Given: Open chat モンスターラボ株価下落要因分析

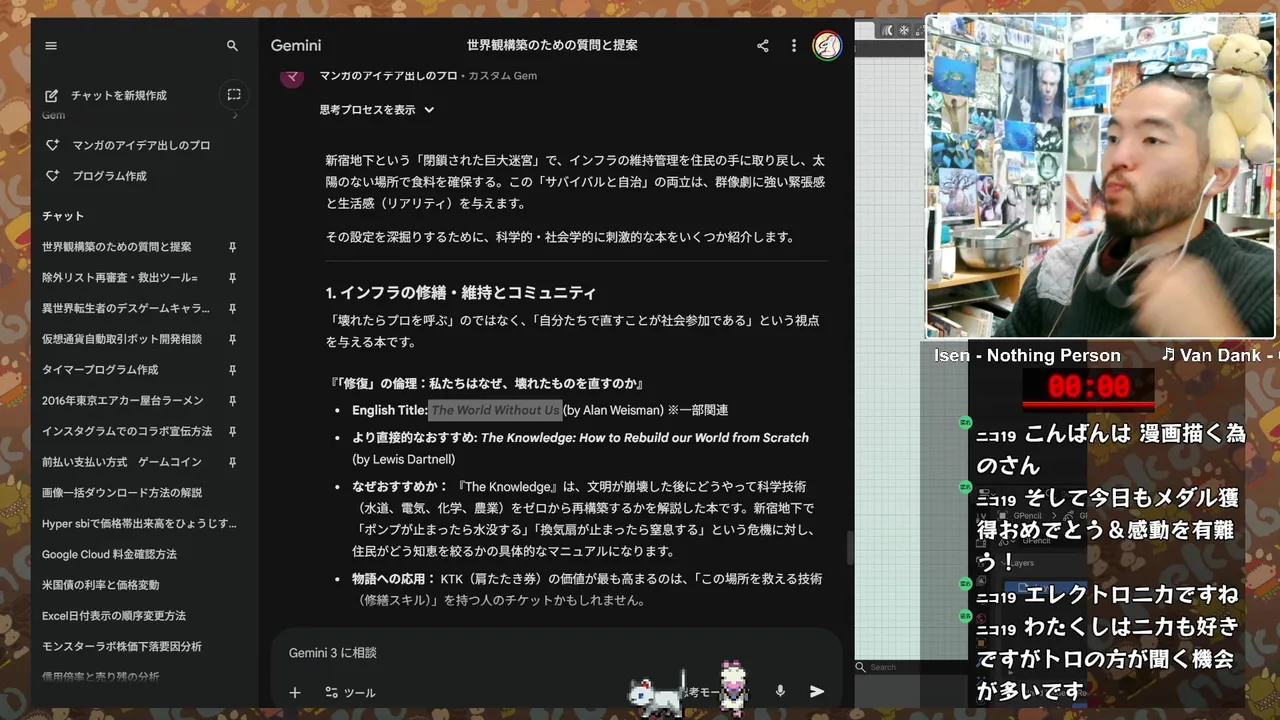Looking at the screenshot, I should 122,647.
